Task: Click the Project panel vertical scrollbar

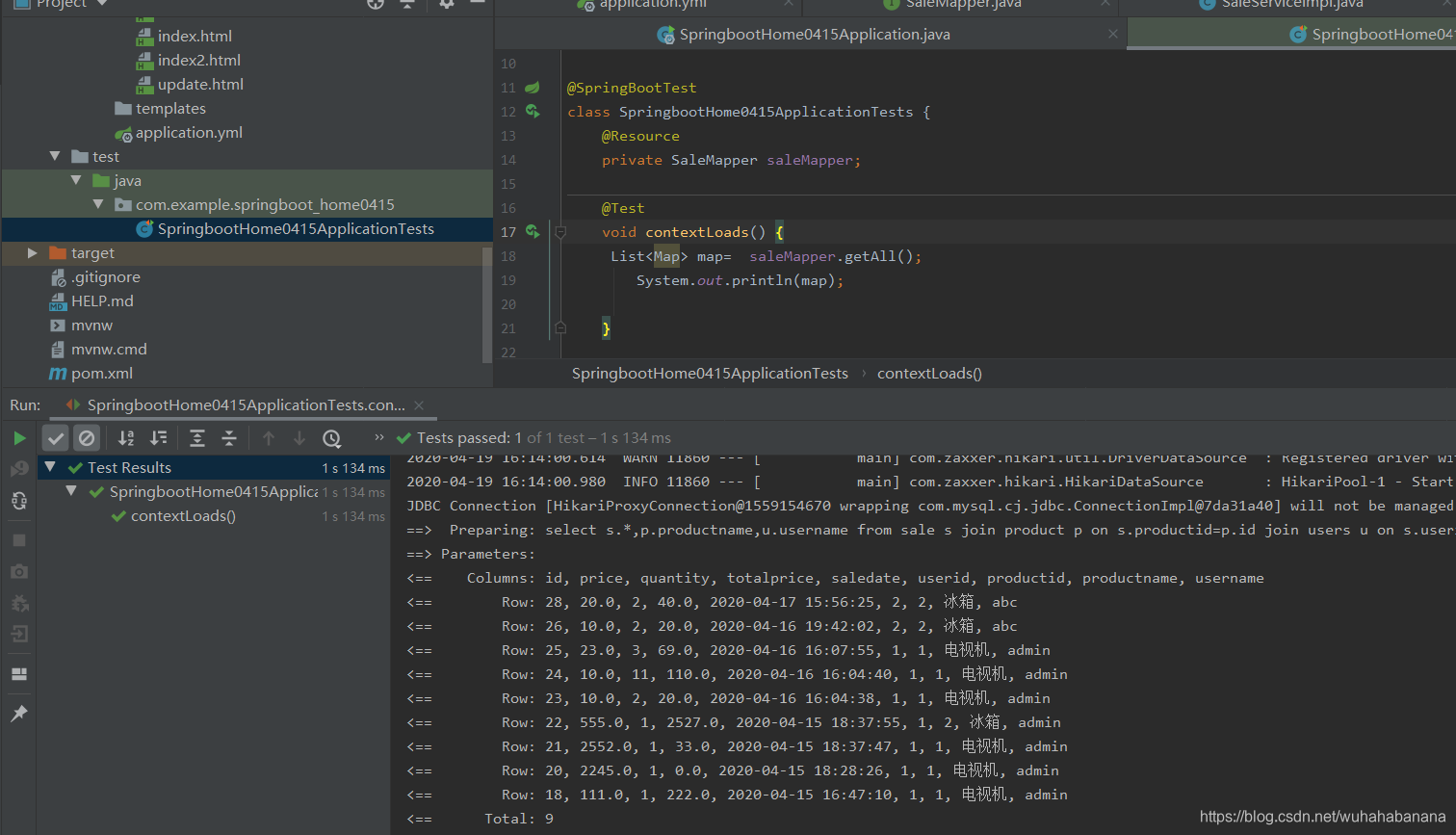Action: pos(487,303)
